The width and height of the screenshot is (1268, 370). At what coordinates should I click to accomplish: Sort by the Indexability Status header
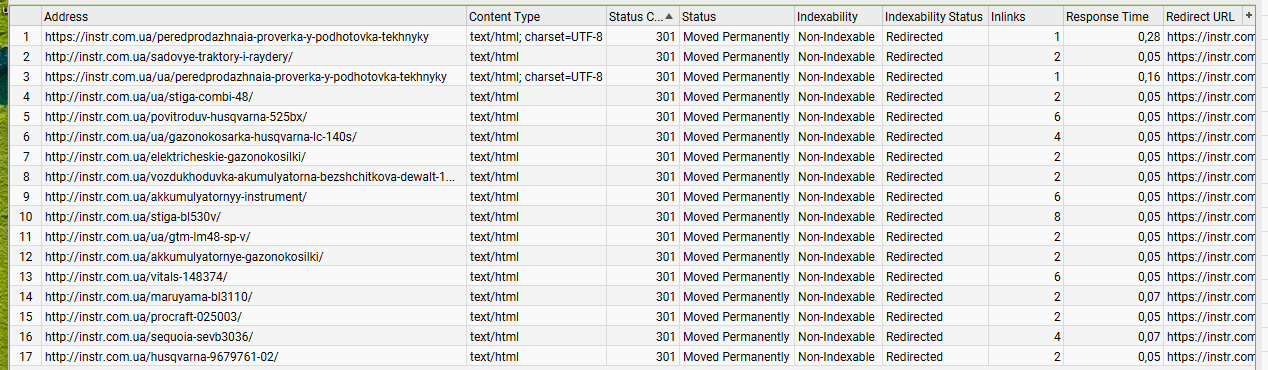(934, 17)
